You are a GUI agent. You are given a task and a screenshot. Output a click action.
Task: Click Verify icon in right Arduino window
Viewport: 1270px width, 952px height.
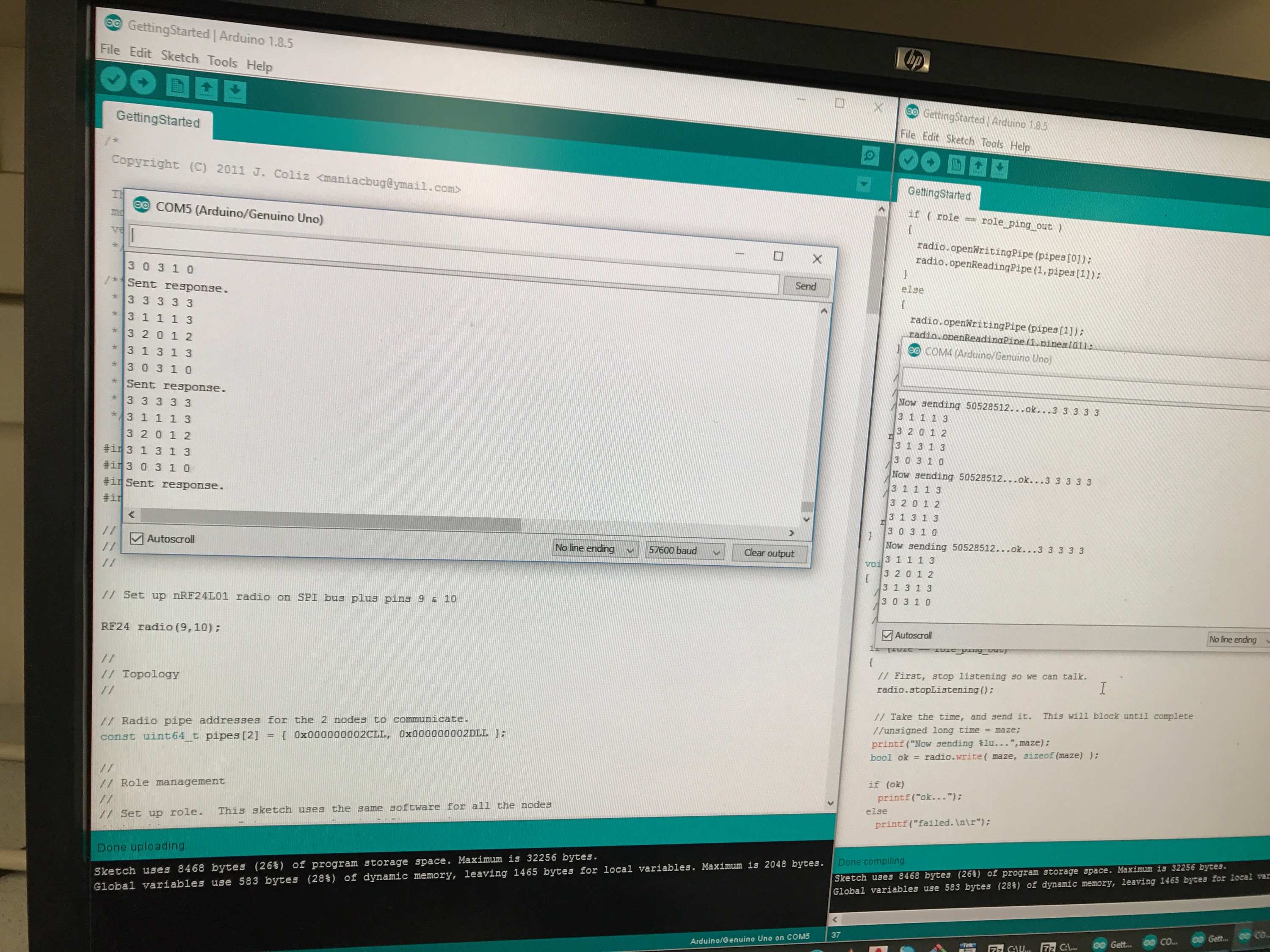(908, 160)
